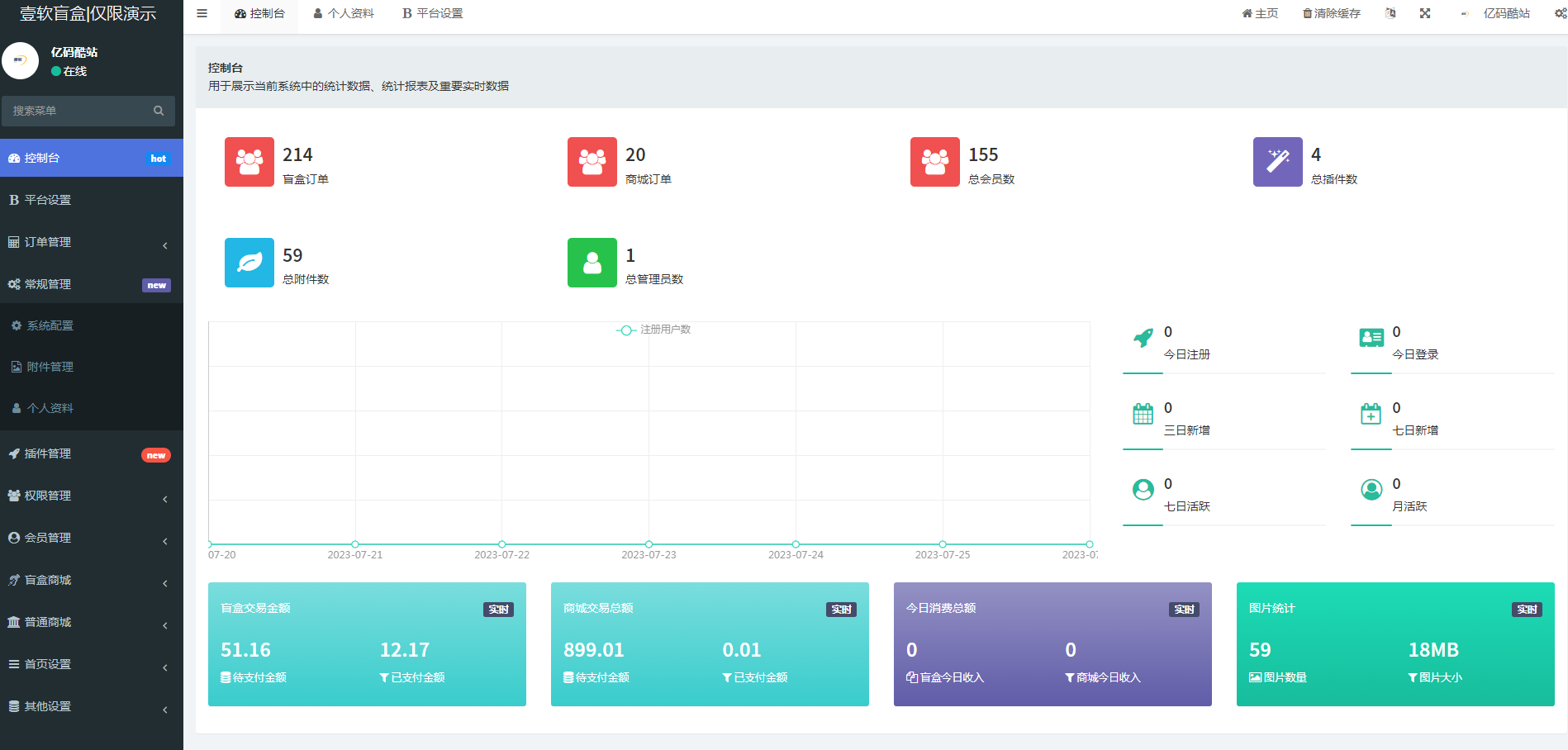Toggle 注册用户数 legend in chart
Screen dimensions: 1568x750
pyautogui.click(x=654, y=330)
